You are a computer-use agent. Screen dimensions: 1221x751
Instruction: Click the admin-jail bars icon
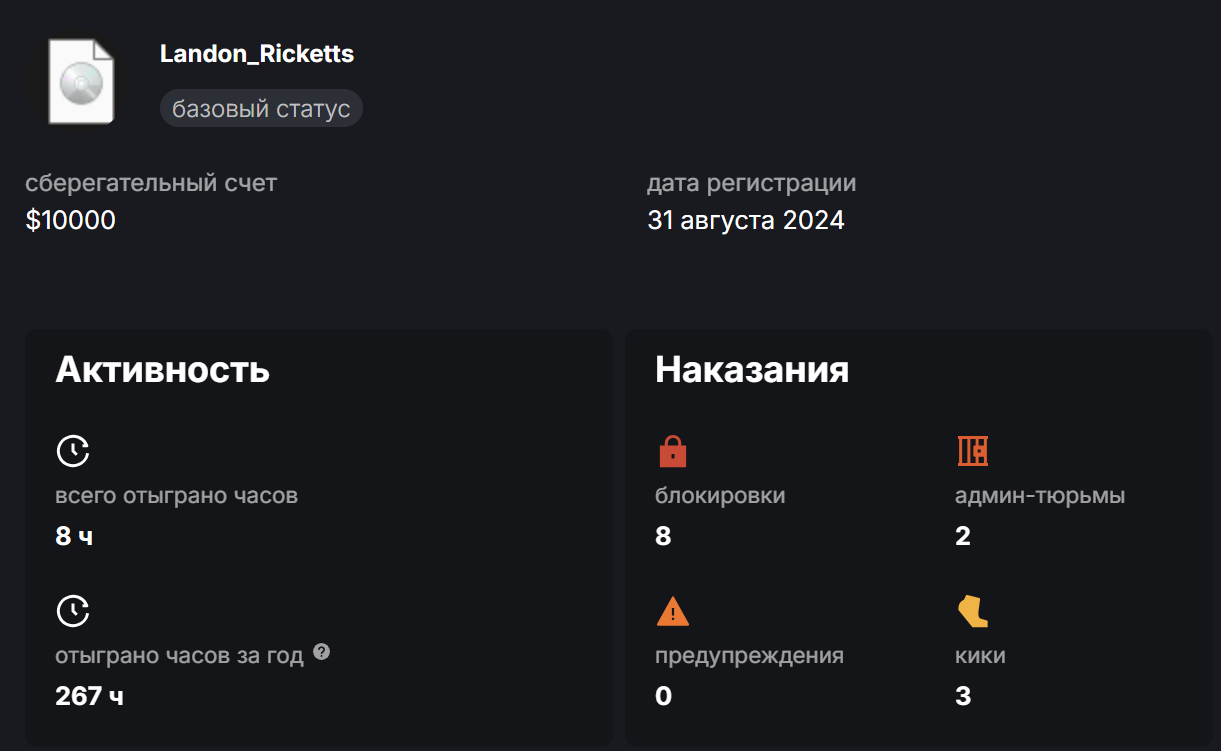(972, 451)
